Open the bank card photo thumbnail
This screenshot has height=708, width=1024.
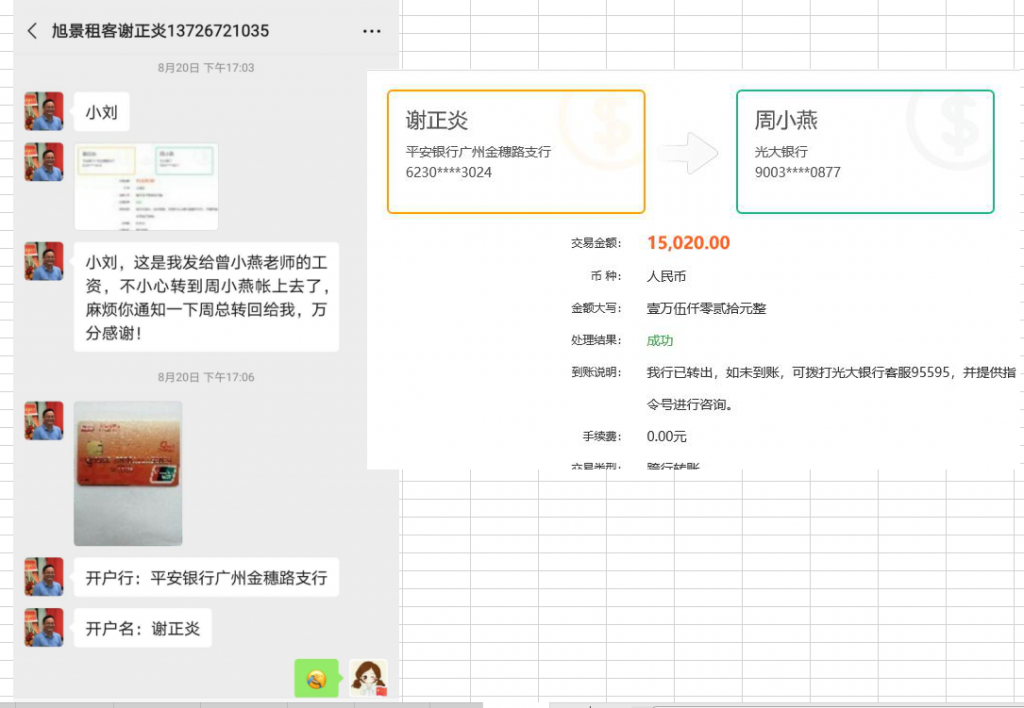128,474
